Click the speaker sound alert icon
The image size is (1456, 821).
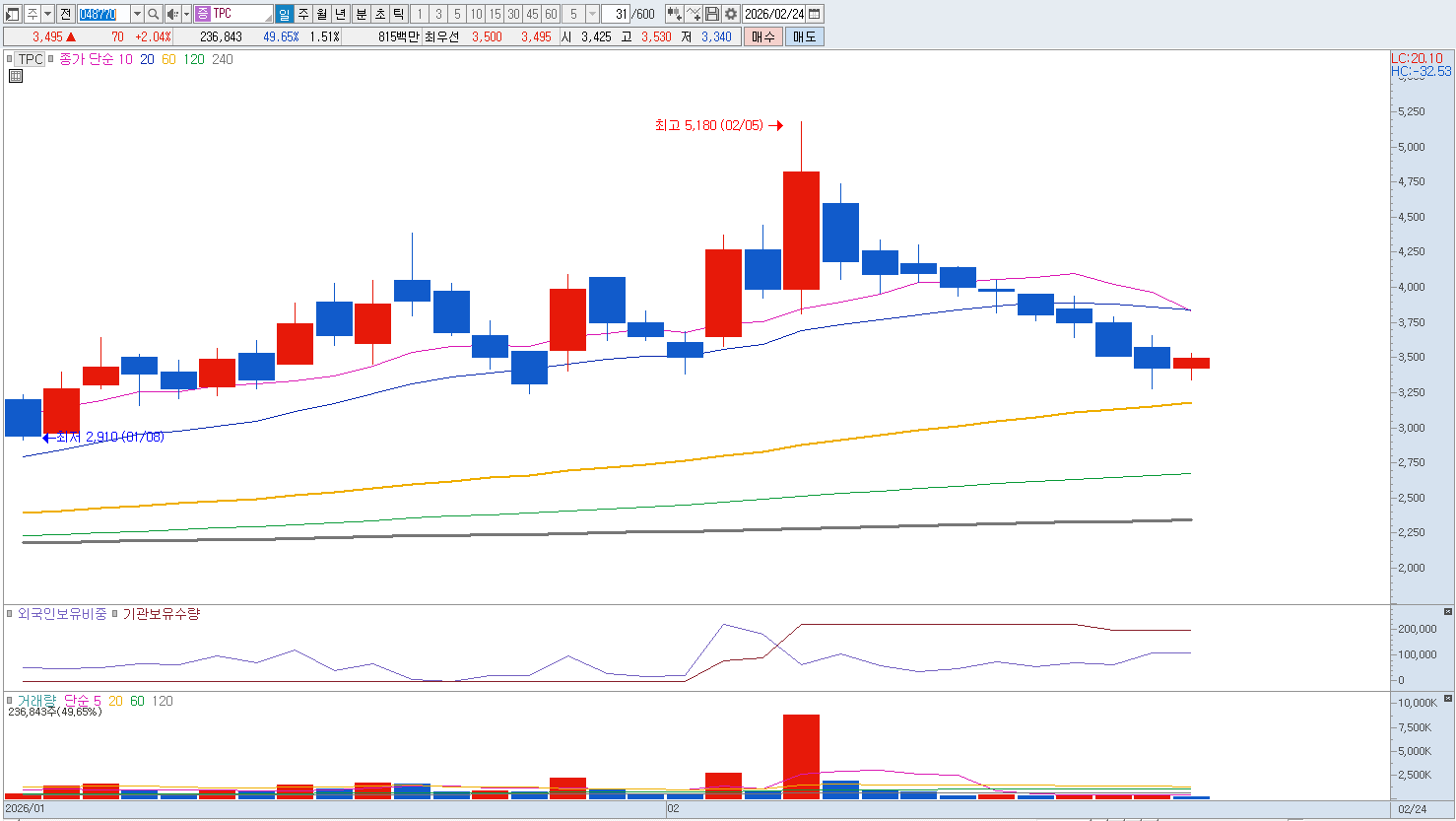tap(172, 14)
